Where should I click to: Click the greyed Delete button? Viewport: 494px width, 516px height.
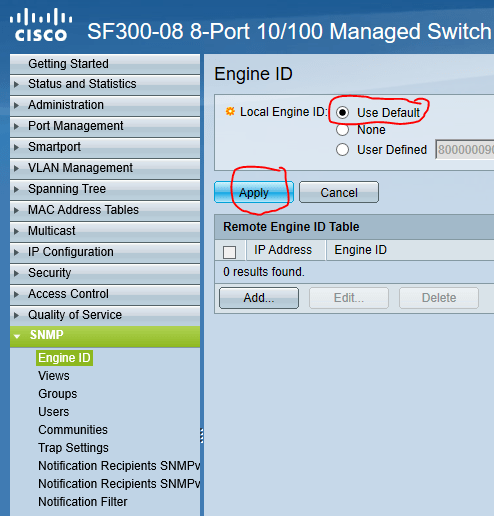coord(439,298)
